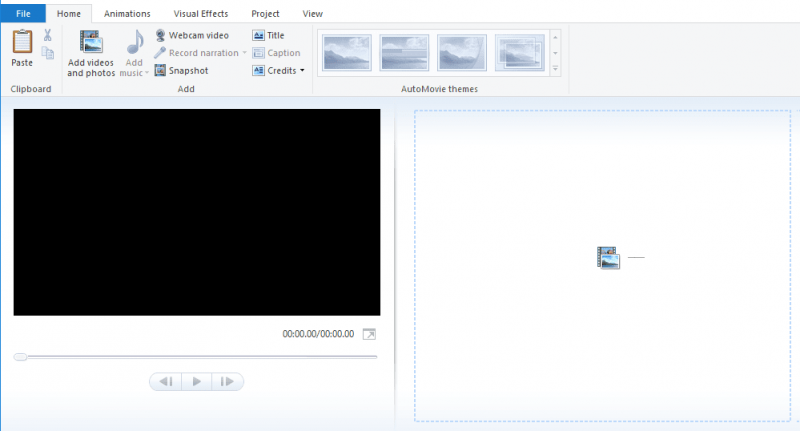Switch to the Animations tab
The width and height of the screenshot is (800, 431).
pyautogui.click(x=127, y=14)
